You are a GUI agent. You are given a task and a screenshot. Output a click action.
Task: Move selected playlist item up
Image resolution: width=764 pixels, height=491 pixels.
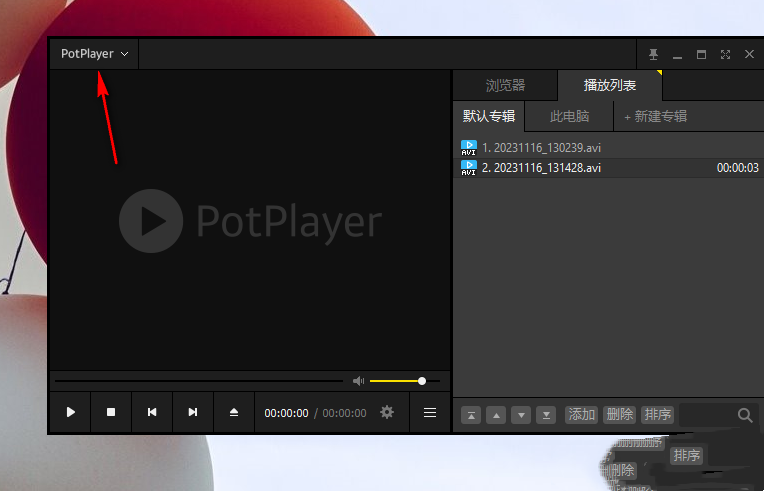[496, 415]
